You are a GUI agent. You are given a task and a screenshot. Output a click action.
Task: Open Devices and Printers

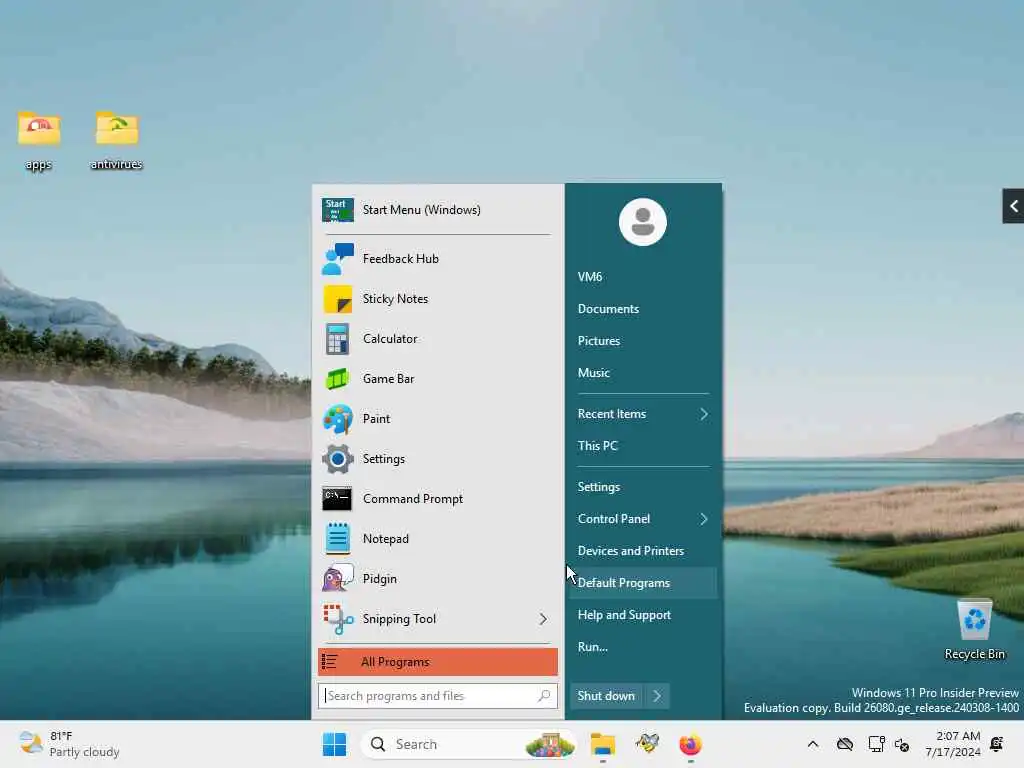[631, 551]
